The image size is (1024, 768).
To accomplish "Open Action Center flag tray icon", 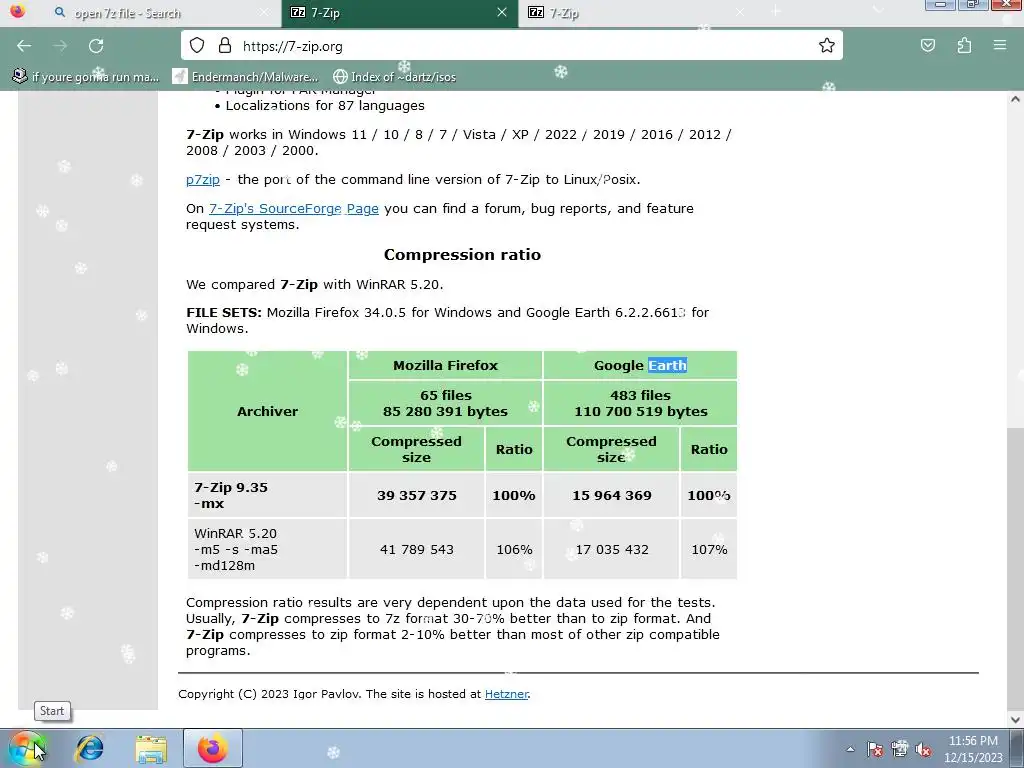I will point(875,749).
